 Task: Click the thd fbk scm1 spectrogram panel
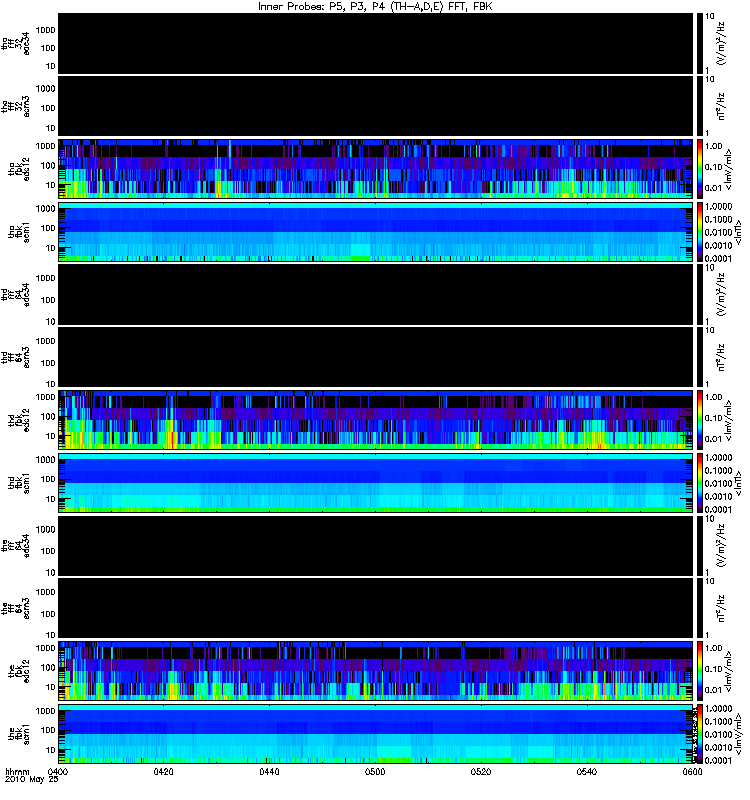click(x=378, y=483)
